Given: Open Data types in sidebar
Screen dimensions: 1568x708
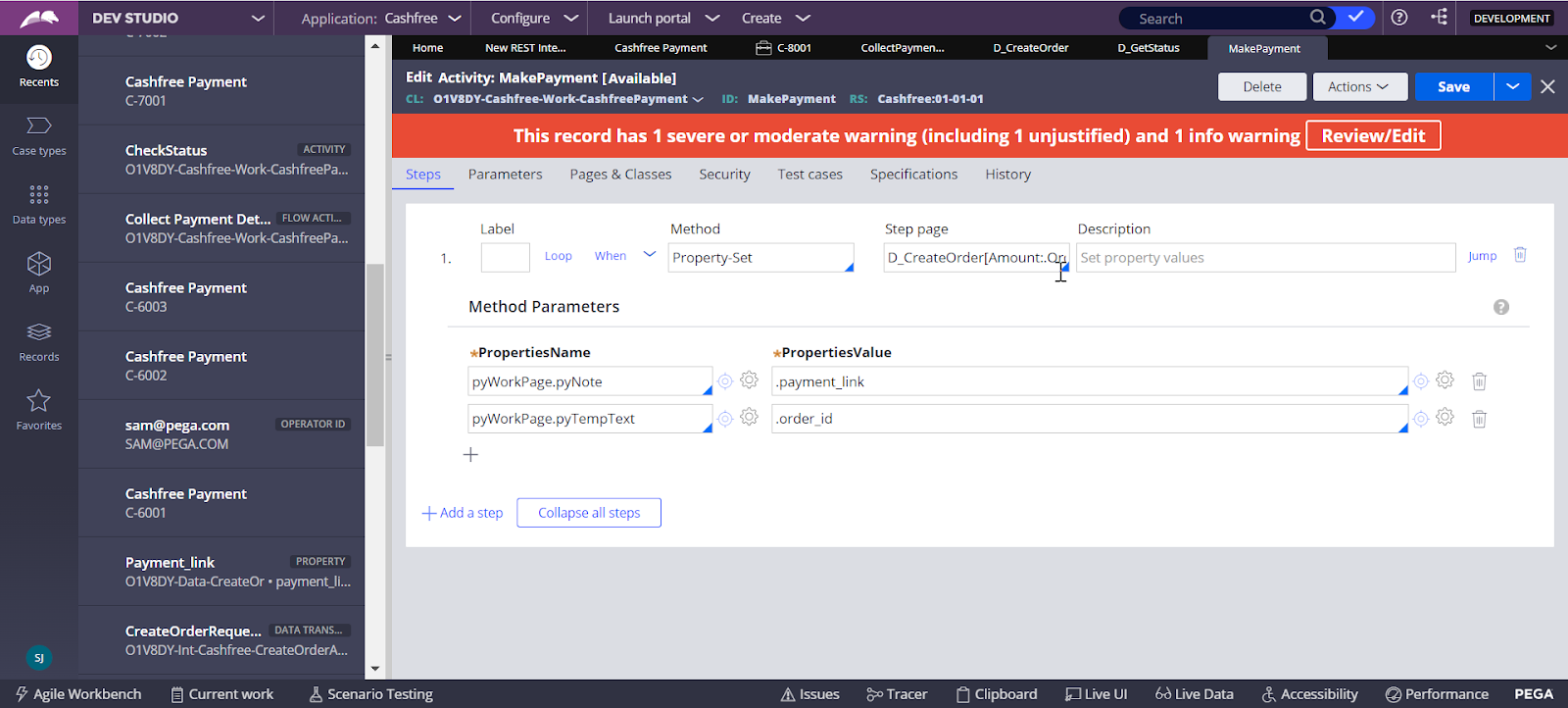Looking at the screenshot, I should (39, 204).
